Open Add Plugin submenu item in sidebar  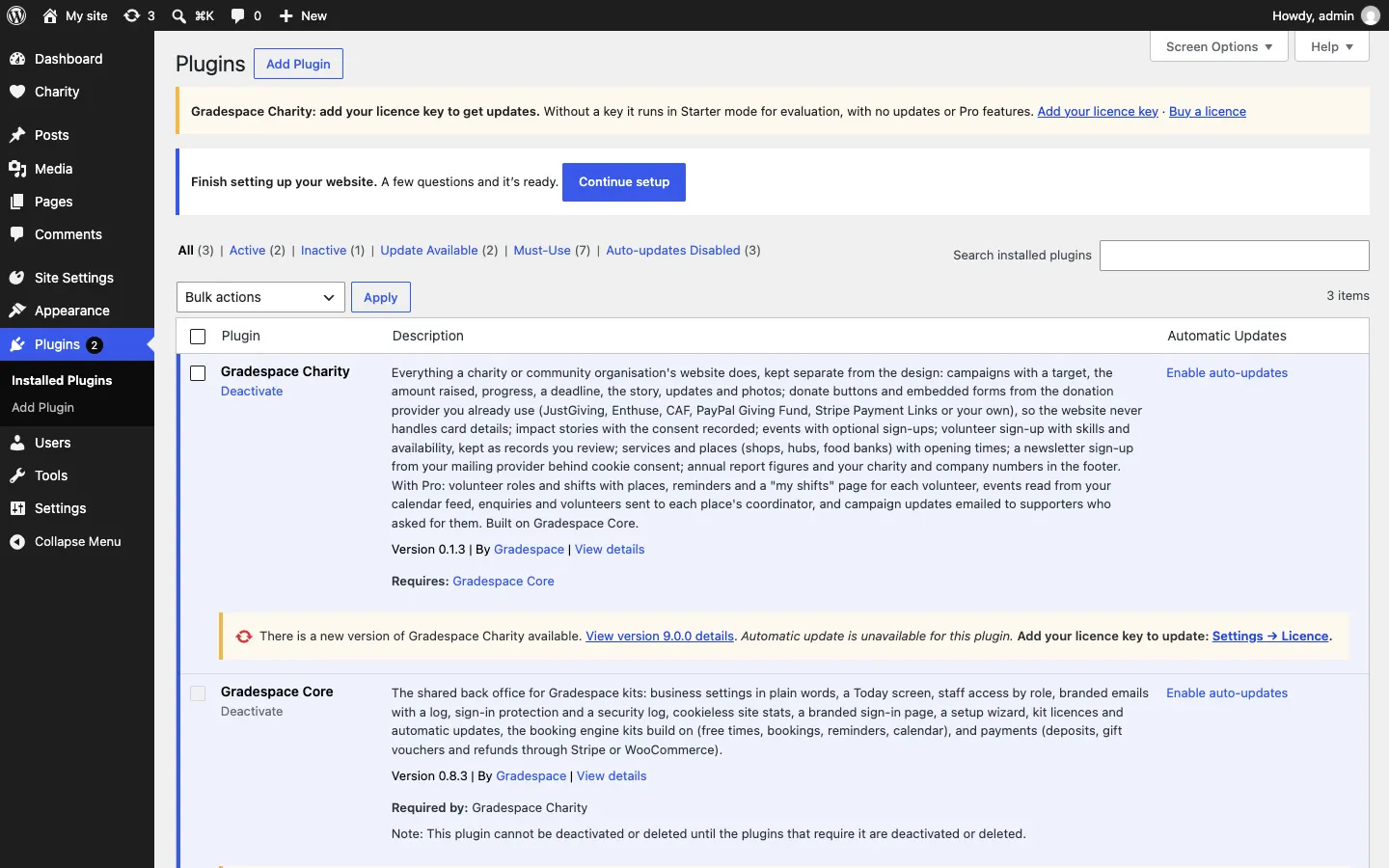pos(42,408)
